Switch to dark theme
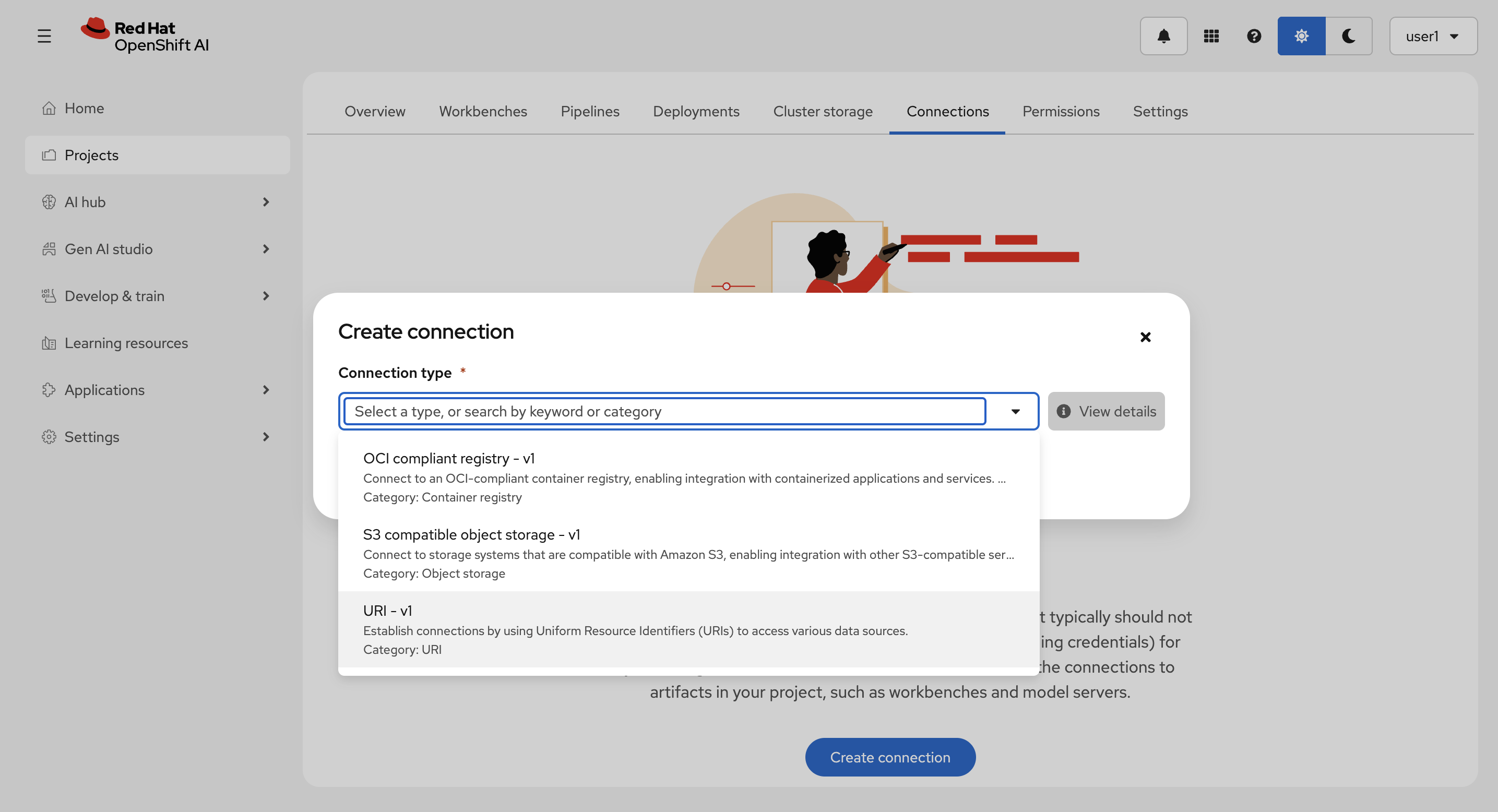1498x812 pixels. (x=1349, y=36)
